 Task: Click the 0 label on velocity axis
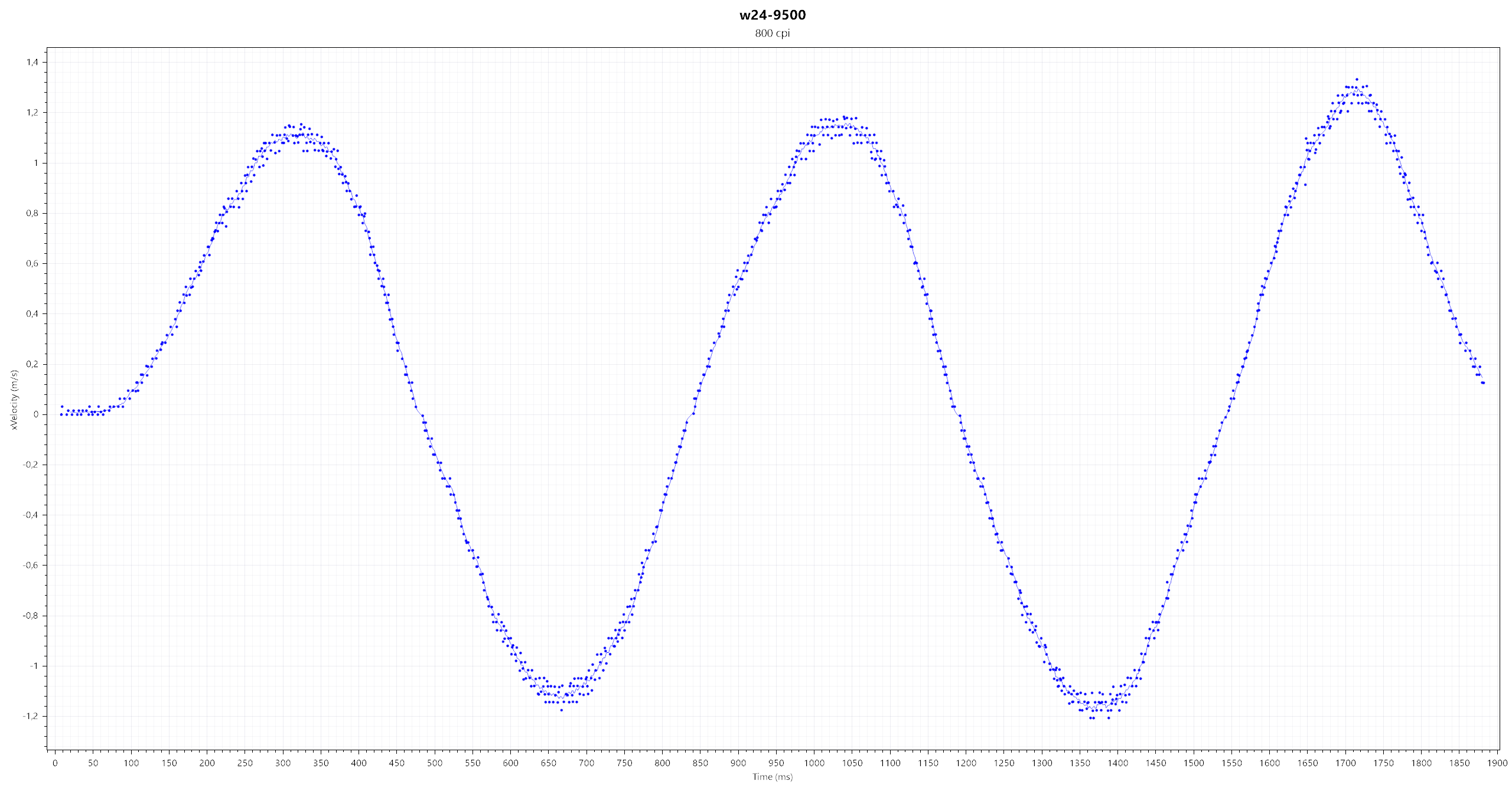coord(36,414)
